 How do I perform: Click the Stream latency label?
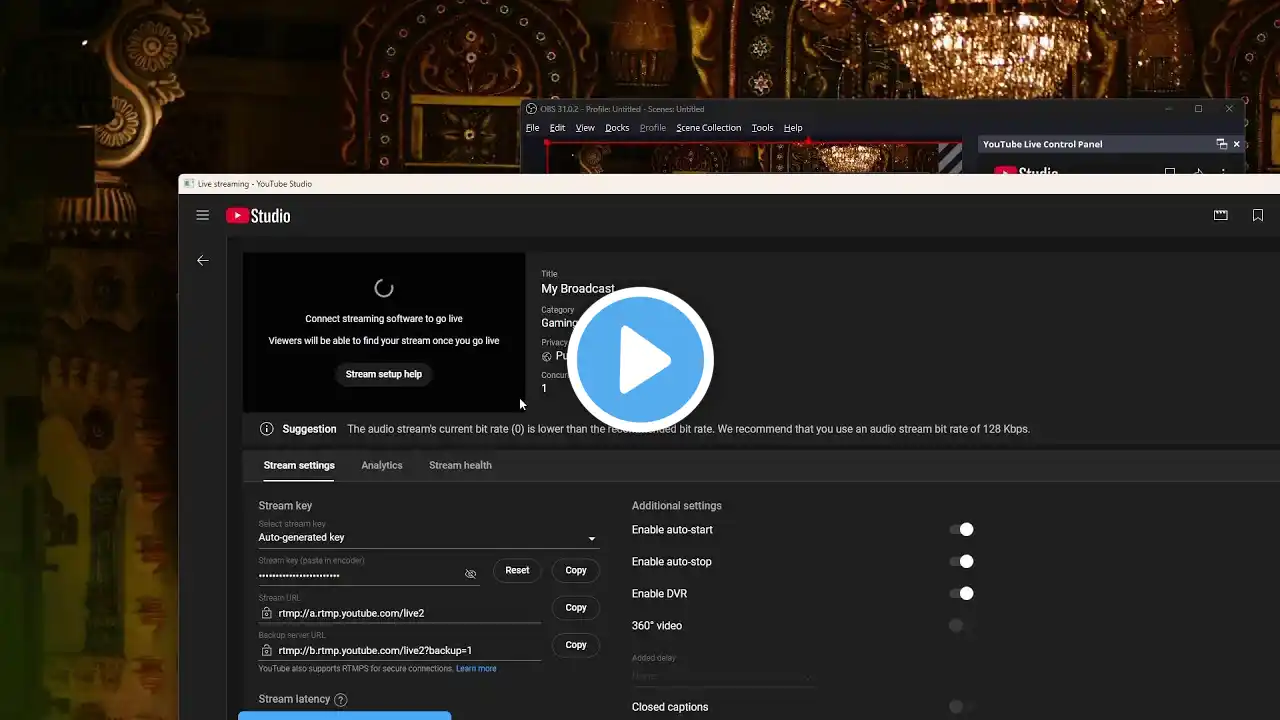click(x=294, y=699)
